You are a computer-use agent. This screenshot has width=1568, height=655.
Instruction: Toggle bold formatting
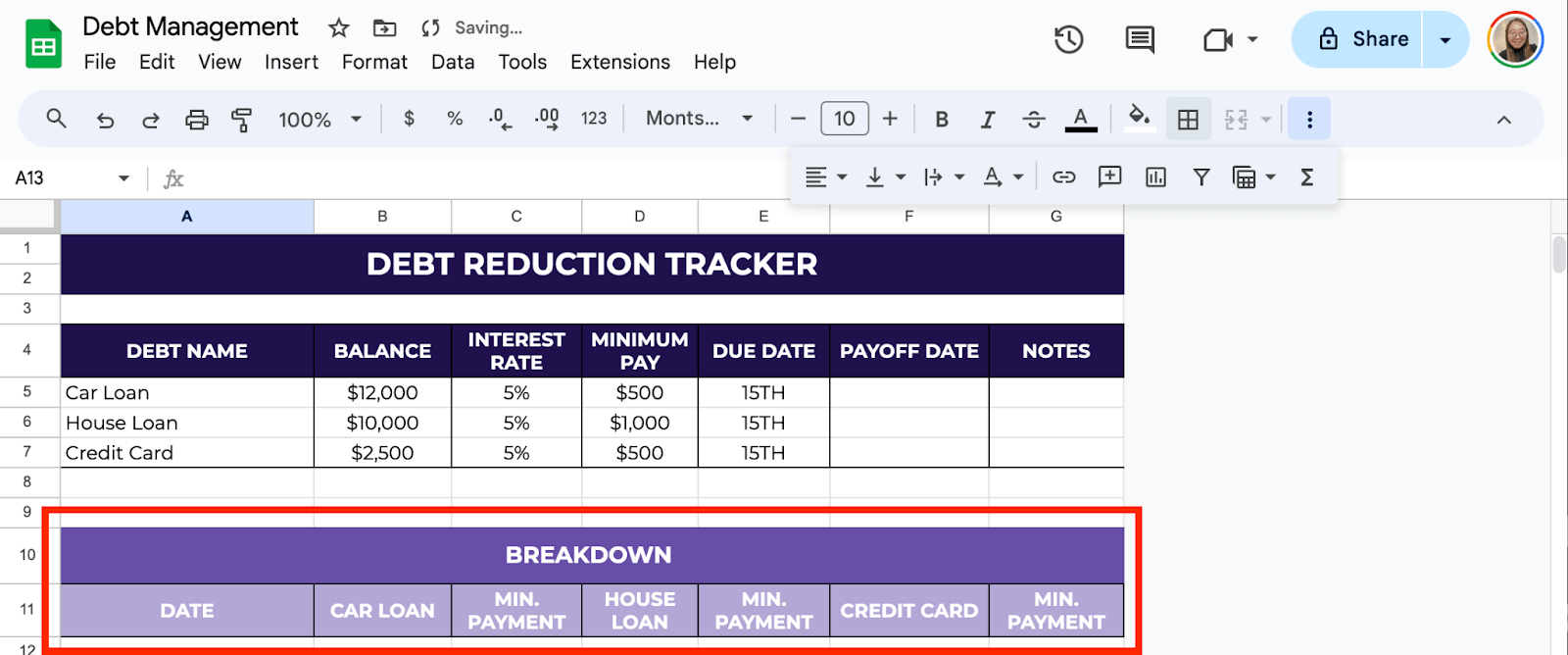942,120
